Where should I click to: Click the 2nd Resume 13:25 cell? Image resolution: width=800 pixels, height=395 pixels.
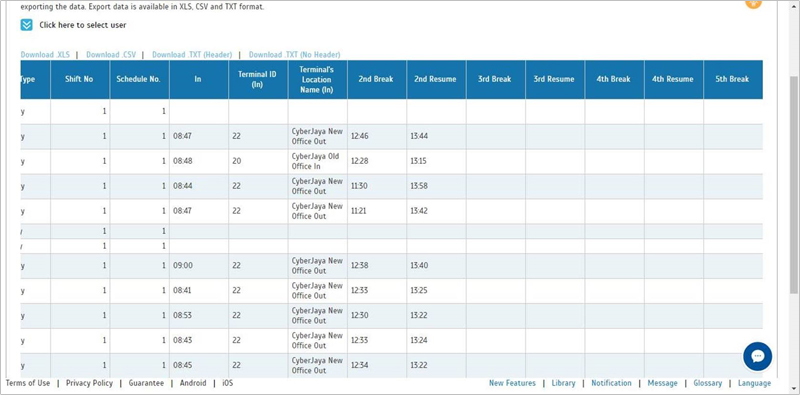(436, 291)
